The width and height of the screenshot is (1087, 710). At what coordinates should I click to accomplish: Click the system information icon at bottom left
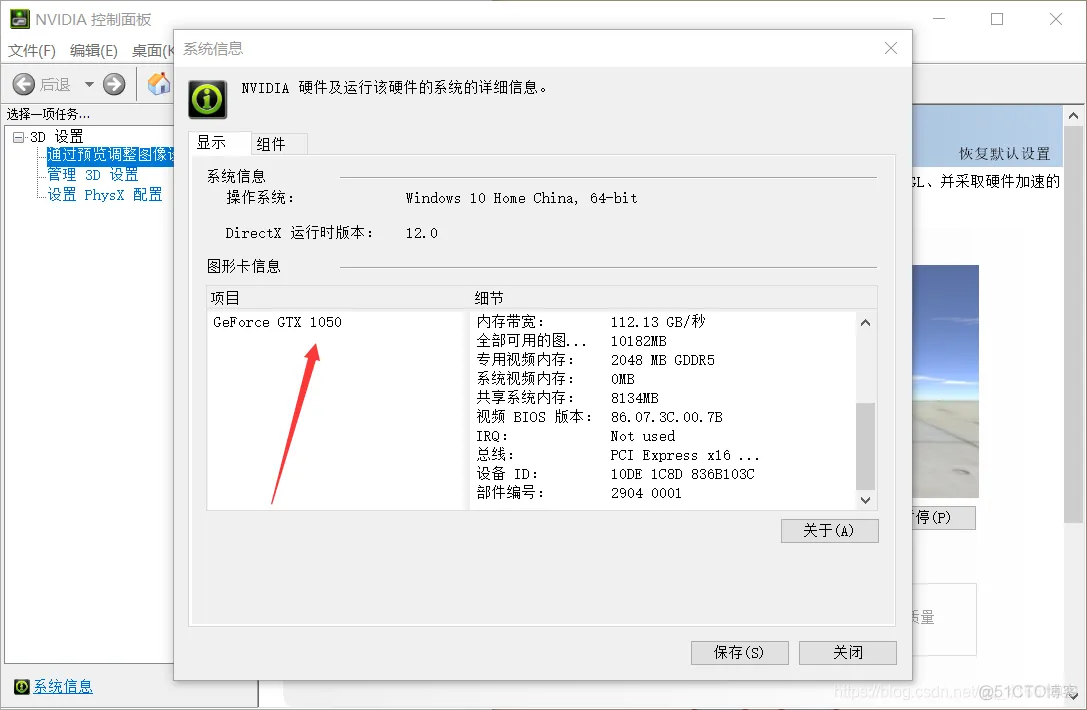(x=21, y=686)
